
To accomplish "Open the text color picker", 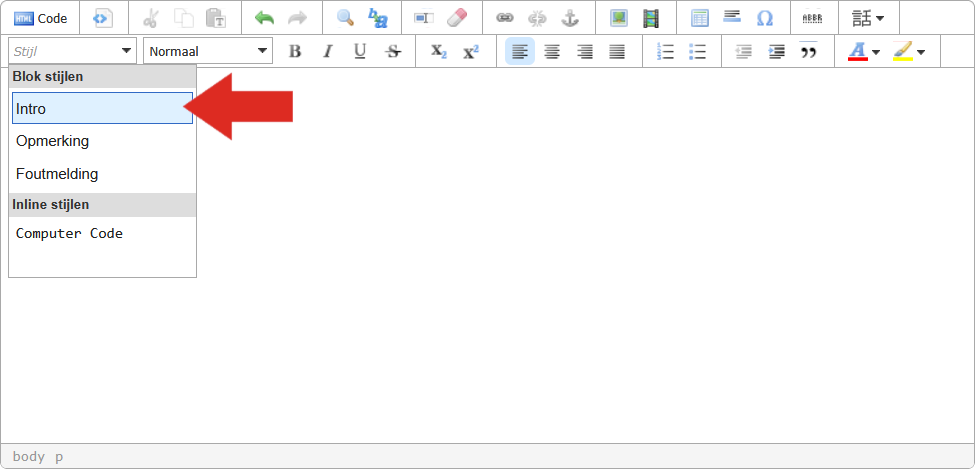I will (863, 51).
